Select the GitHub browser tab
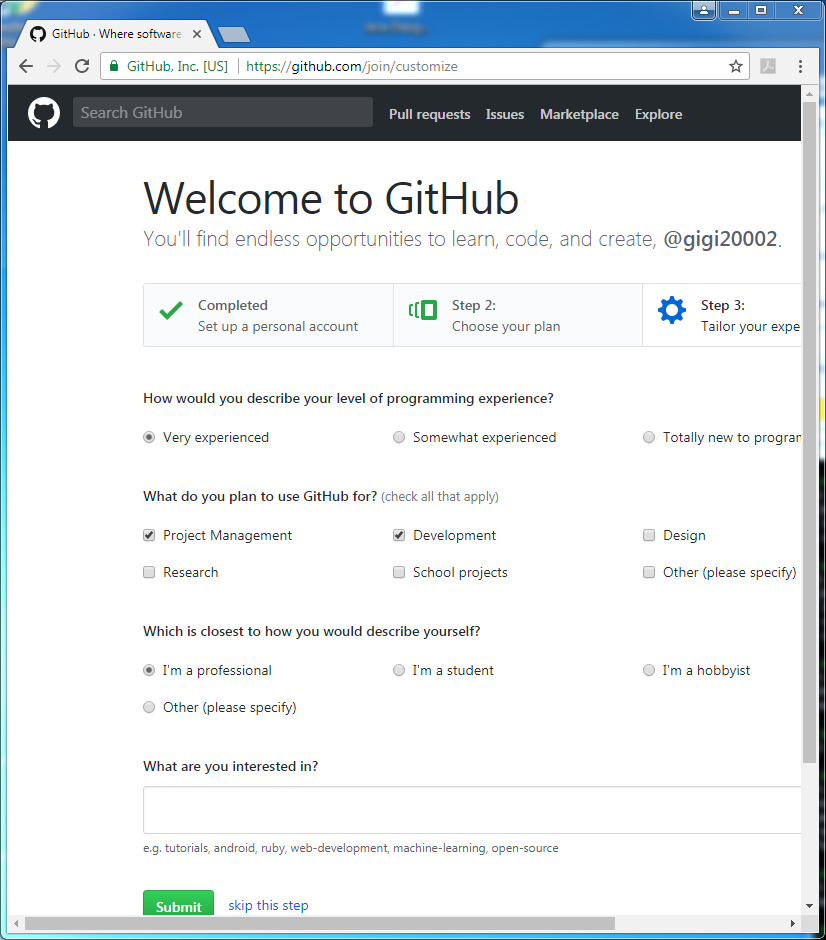This screenshot has width=826, height=940. (114, 34)
